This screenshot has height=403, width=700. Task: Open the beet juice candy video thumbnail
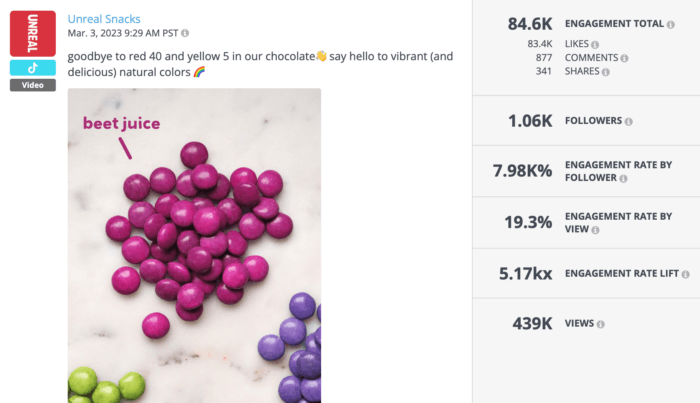coord(194,245)
